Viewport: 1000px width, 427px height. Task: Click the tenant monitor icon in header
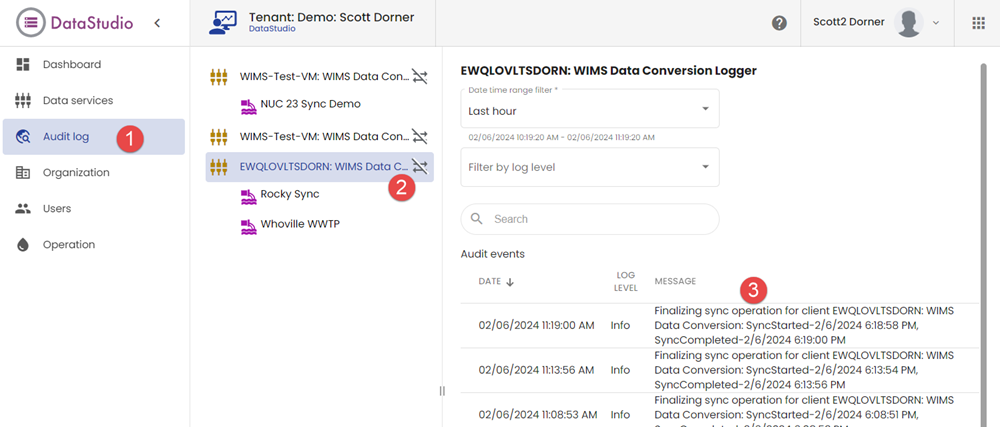[x=222, y=23]
